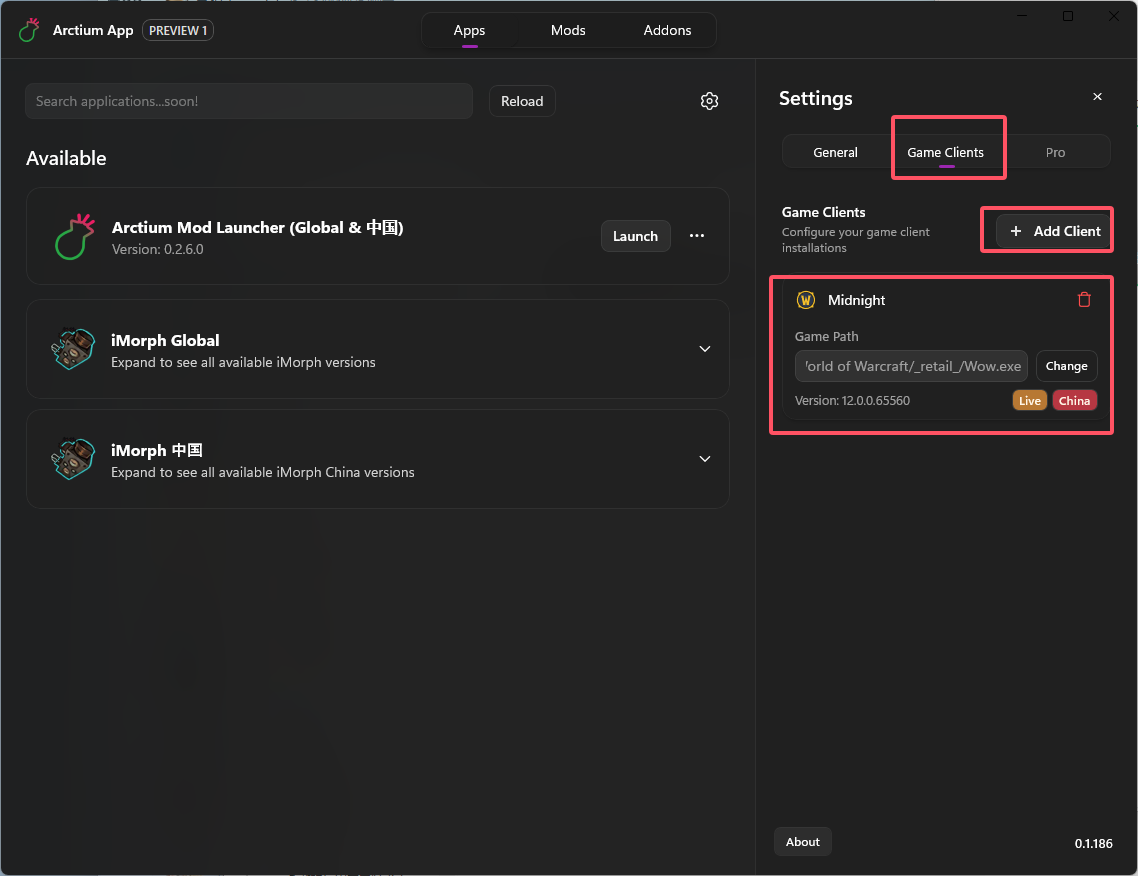Image resolution: width=1138 pixels, height=876 pixels.
Task: Click the Search applications field
Action: 248,101
